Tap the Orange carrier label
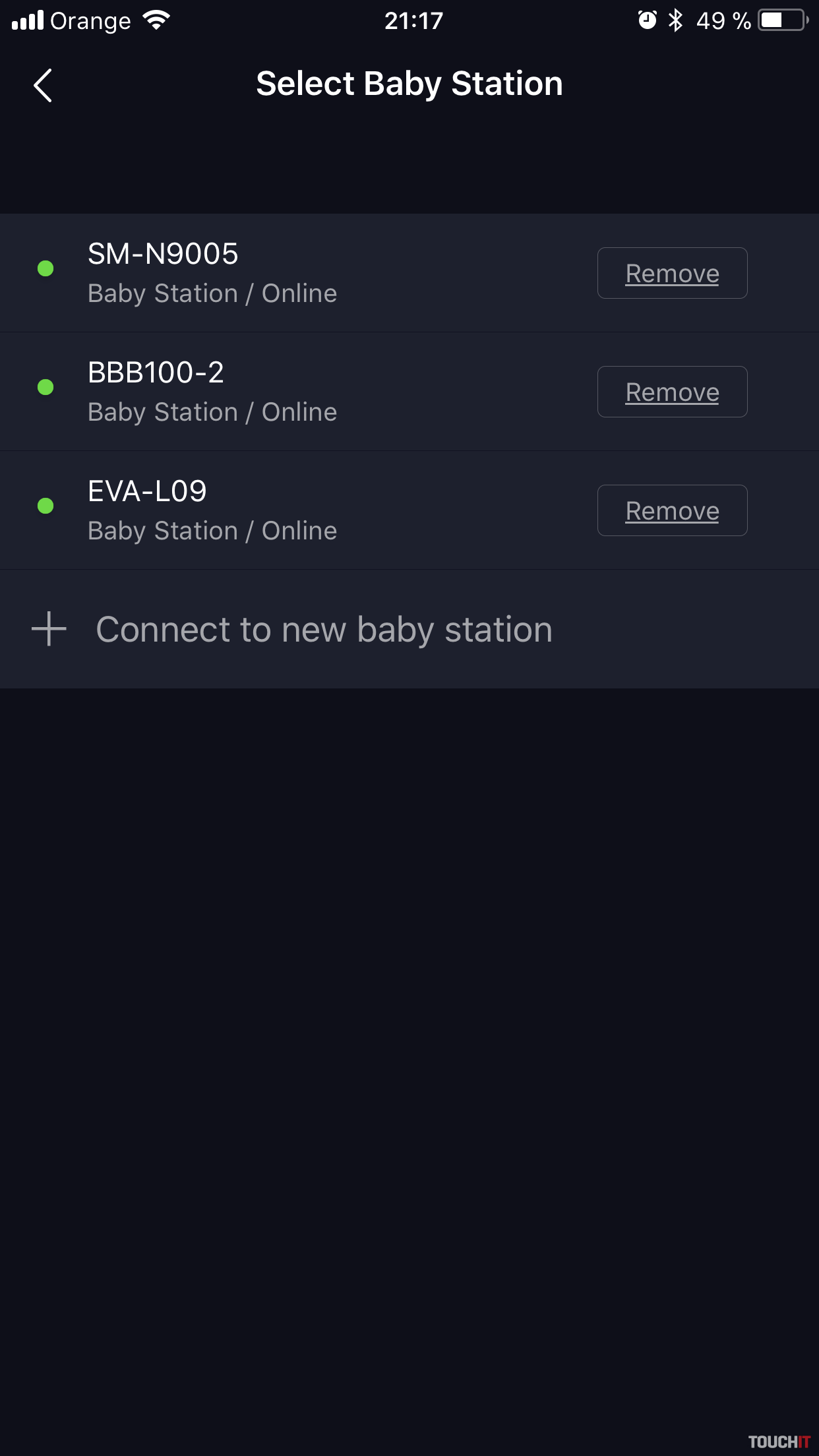Viewport: 819px width, 1456px height. coord(90,20)
